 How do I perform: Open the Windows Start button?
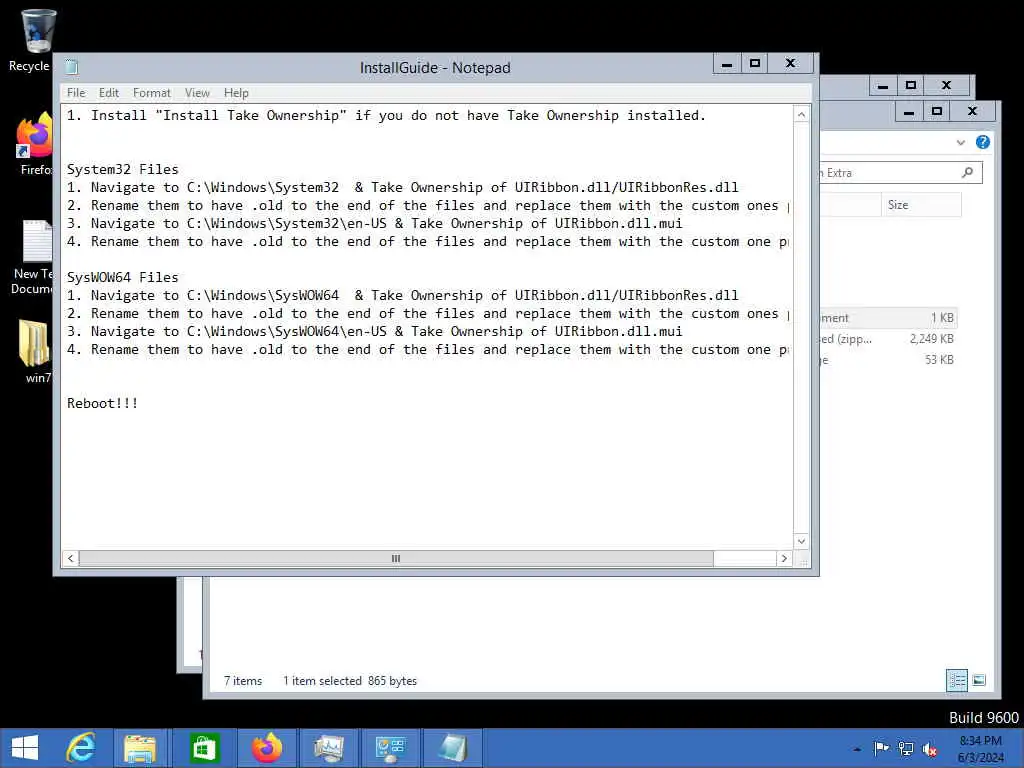pos(25,748)
